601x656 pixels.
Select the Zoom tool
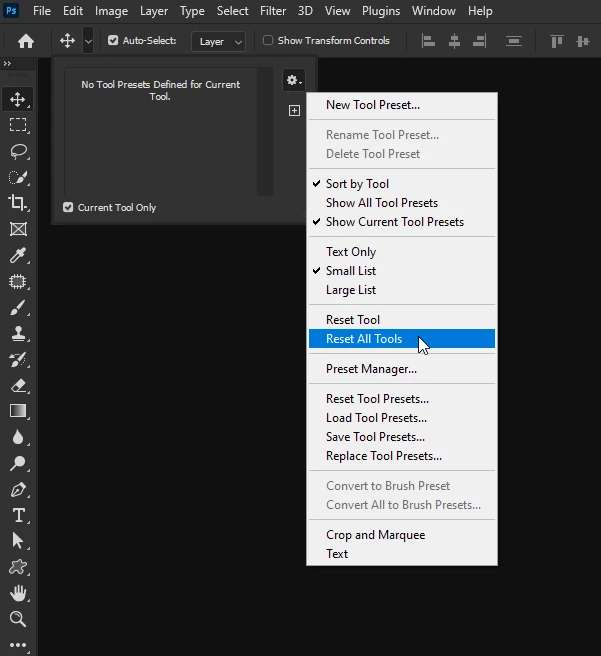[18, 619]
